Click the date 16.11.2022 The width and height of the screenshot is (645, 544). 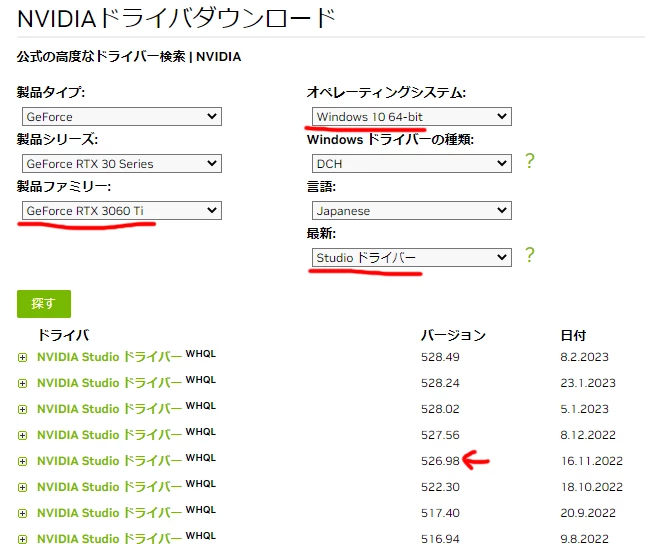pos(592,461)
